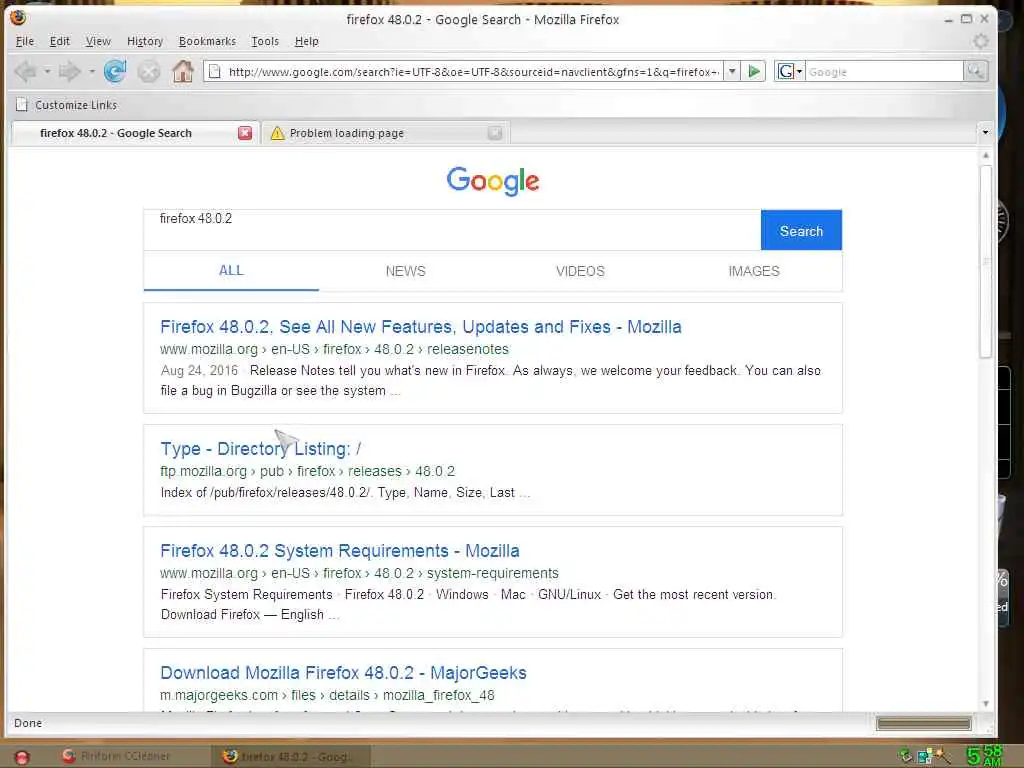Click the Google logo
Viewport: 1024px width, 768px height.
click(493, 180)
